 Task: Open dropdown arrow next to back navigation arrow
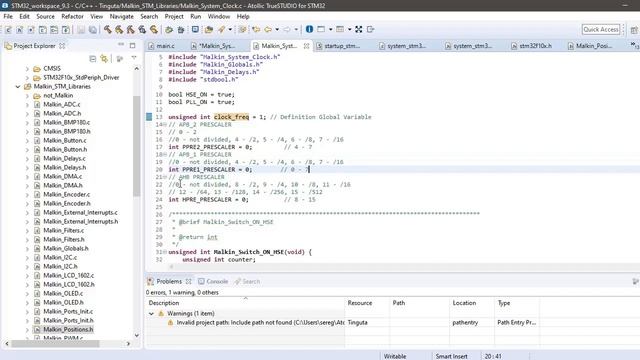pos(277,29)
